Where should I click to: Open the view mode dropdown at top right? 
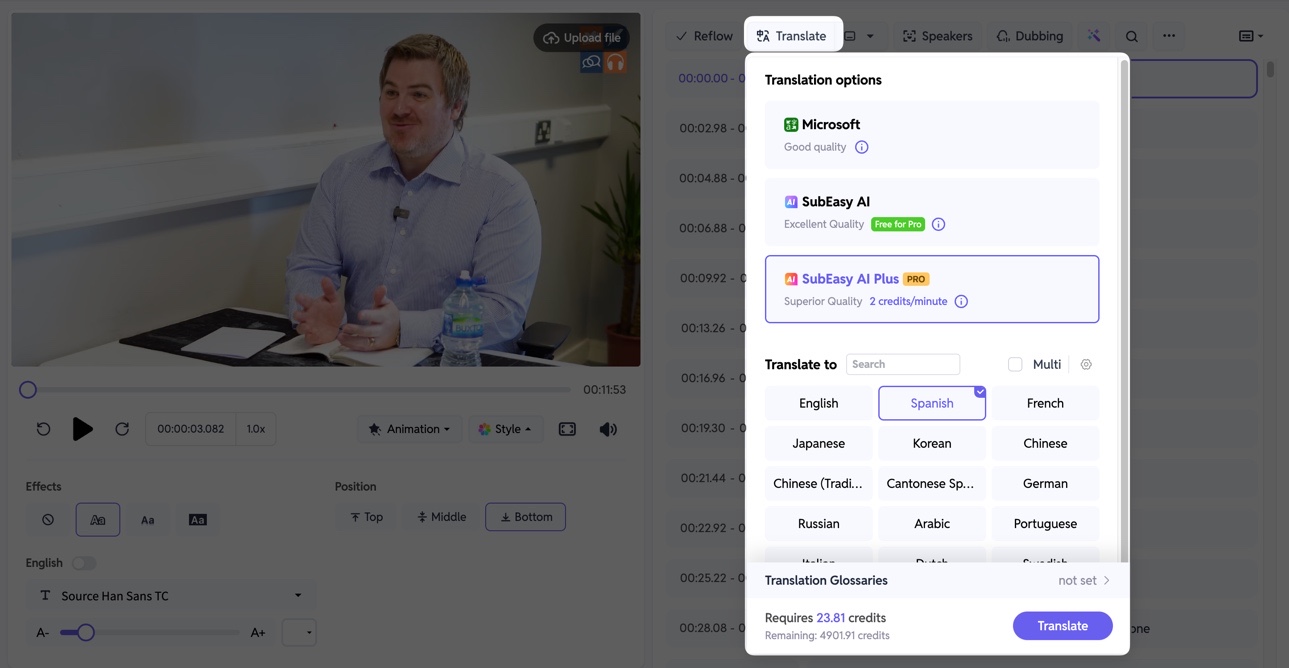pyautogui.click(x=1251, y=36)
